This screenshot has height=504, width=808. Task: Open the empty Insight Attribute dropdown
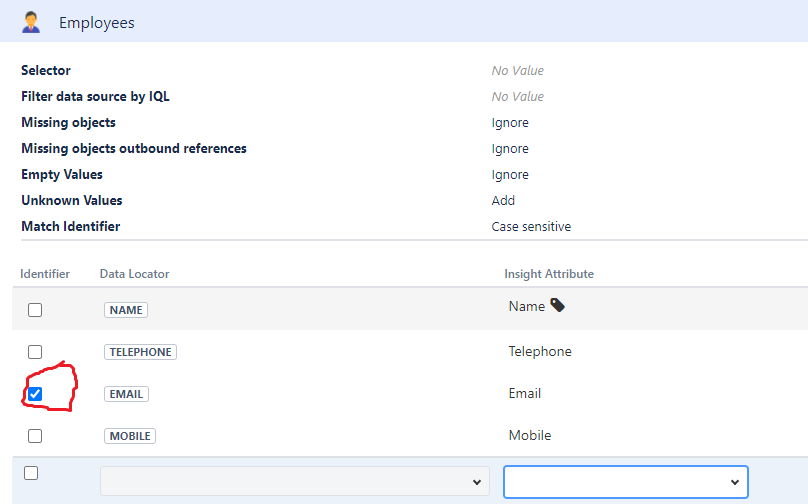click(x=626, y=482)
